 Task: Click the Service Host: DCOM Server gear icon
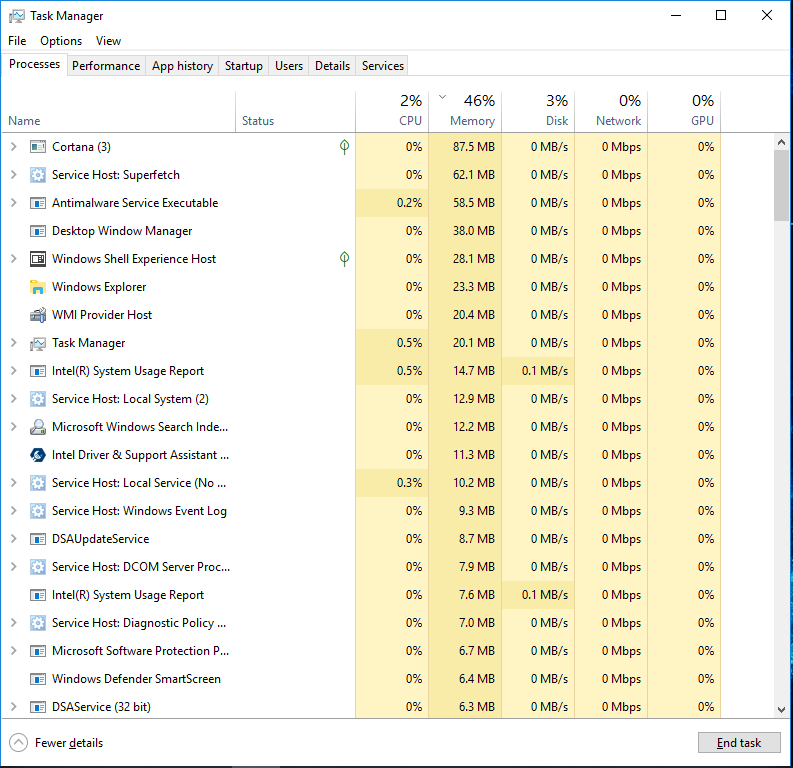37,567
